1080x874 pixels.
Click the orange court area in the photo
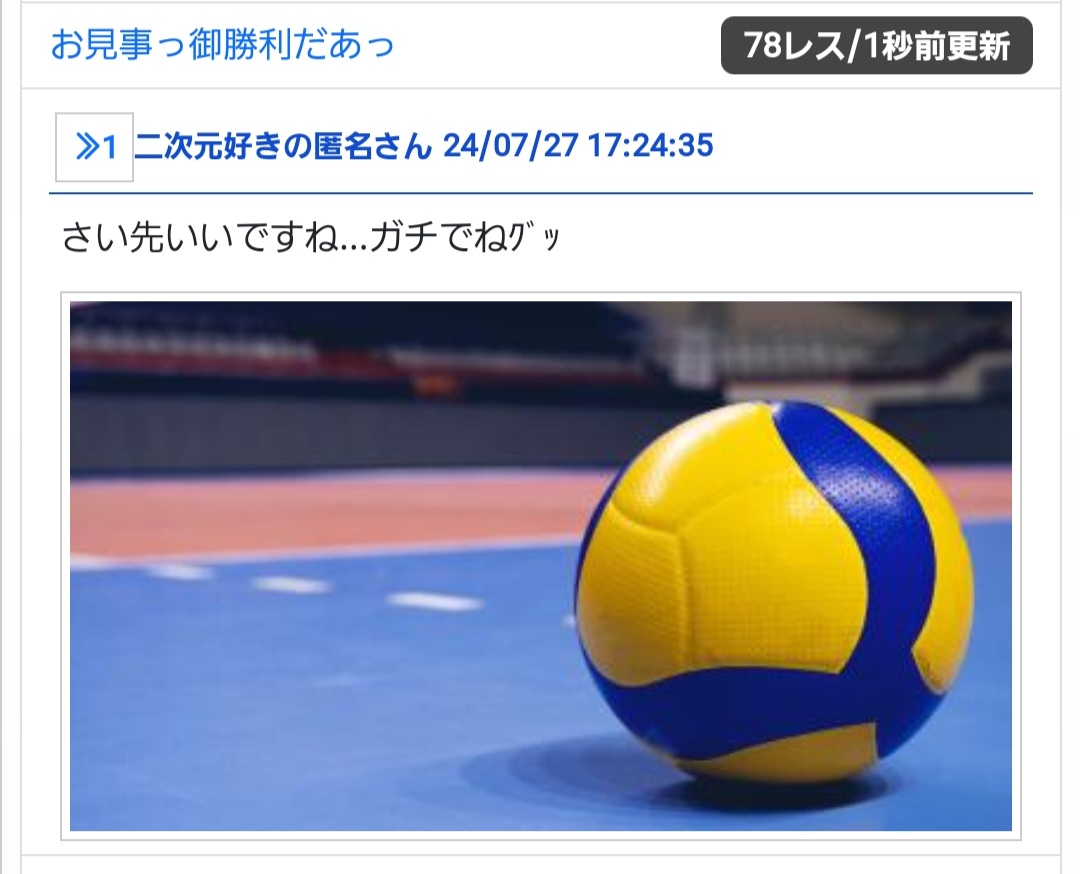pos(310,513)
